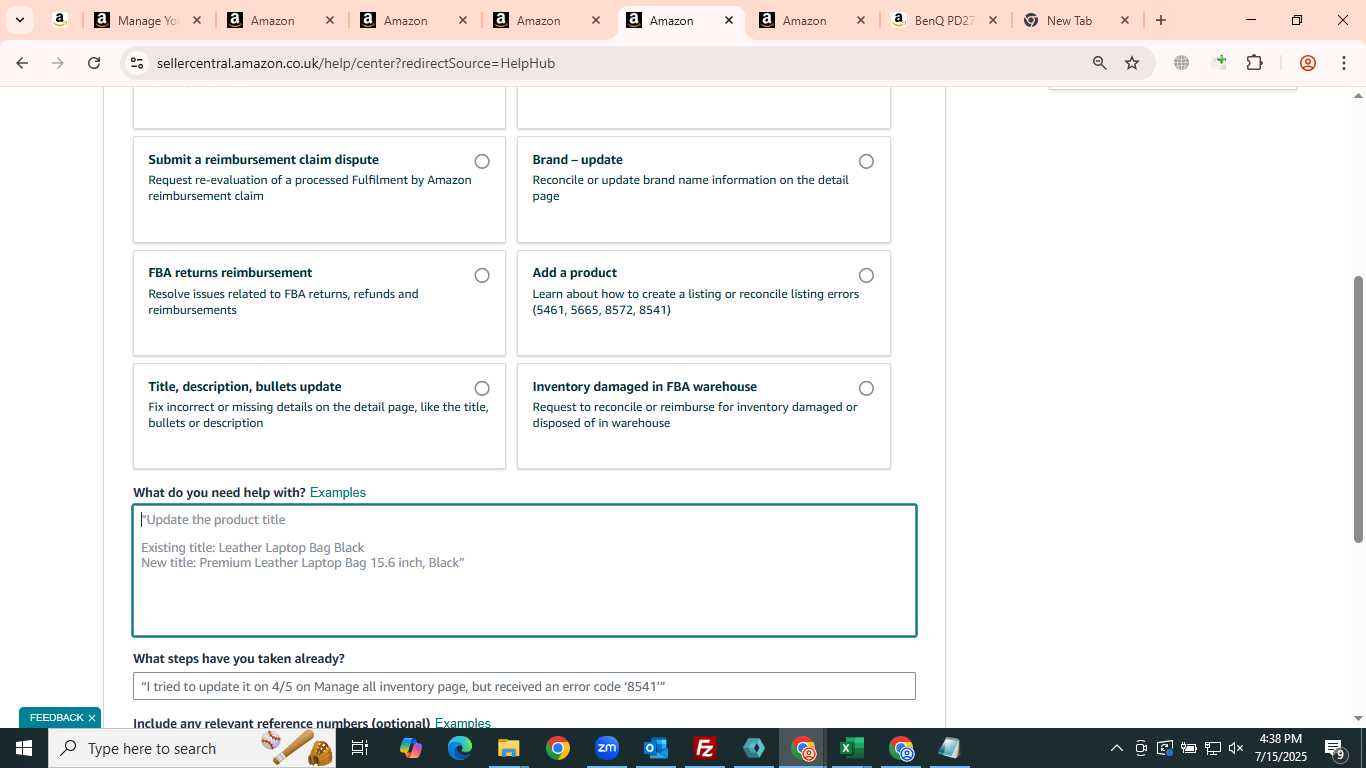This screenshot has height=768, width=1366.
Task: Click the browser forward arrow
Action: pos(58,63)
